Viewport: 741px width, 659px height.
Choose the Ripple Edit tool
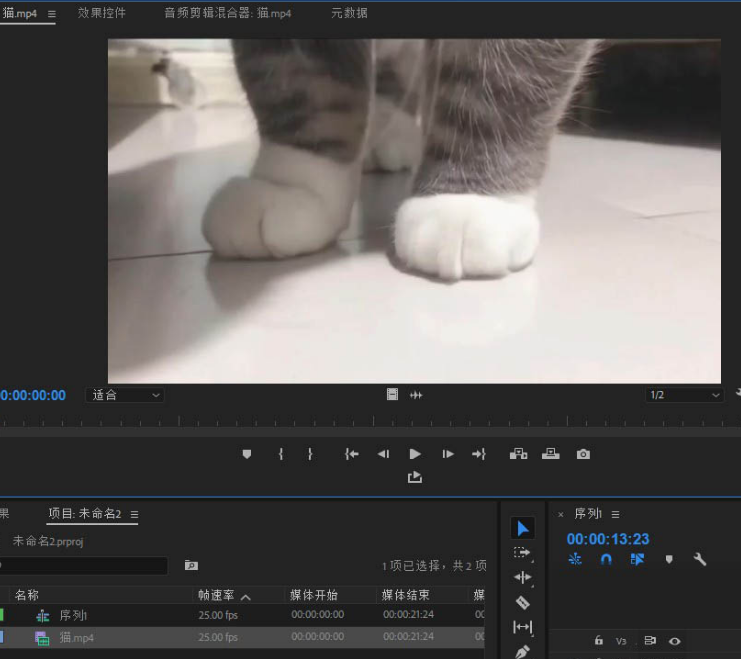[522, 577]
